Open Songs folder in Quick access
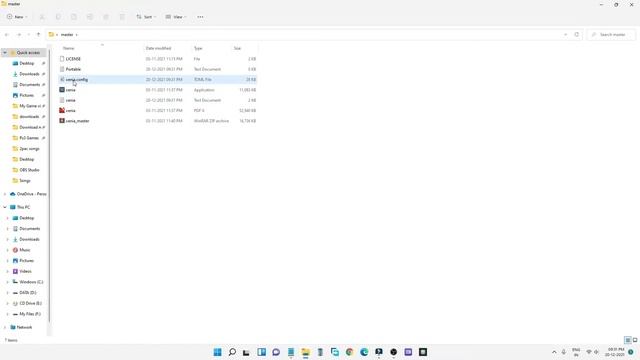The width and height of the screenshot is (640, 360). 24,180
